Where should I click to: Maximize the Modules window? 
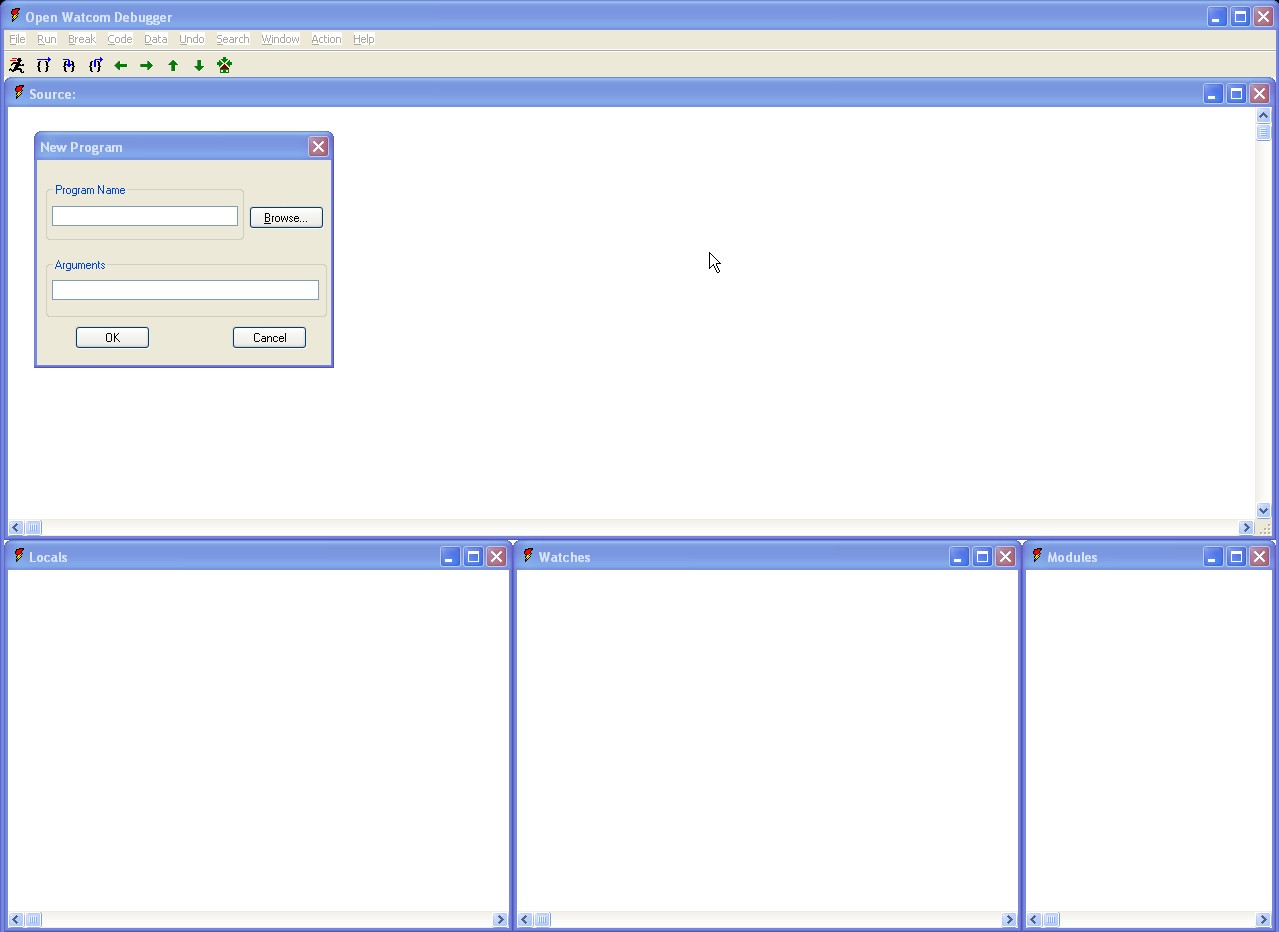point(1236,556)
